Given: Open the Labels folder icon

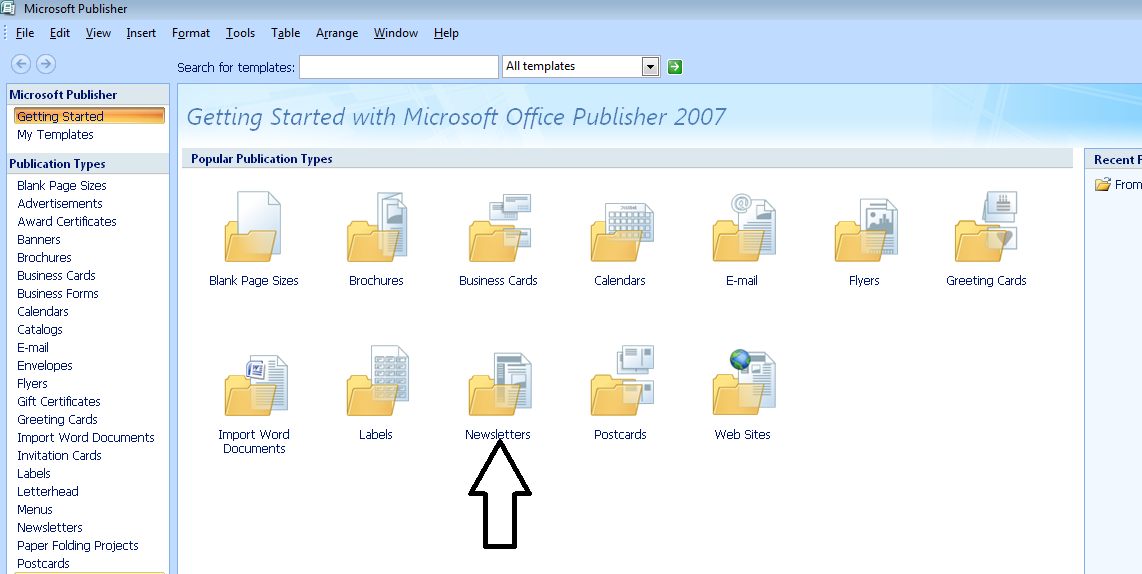Looking at the screenshot, I should point(377,381).
